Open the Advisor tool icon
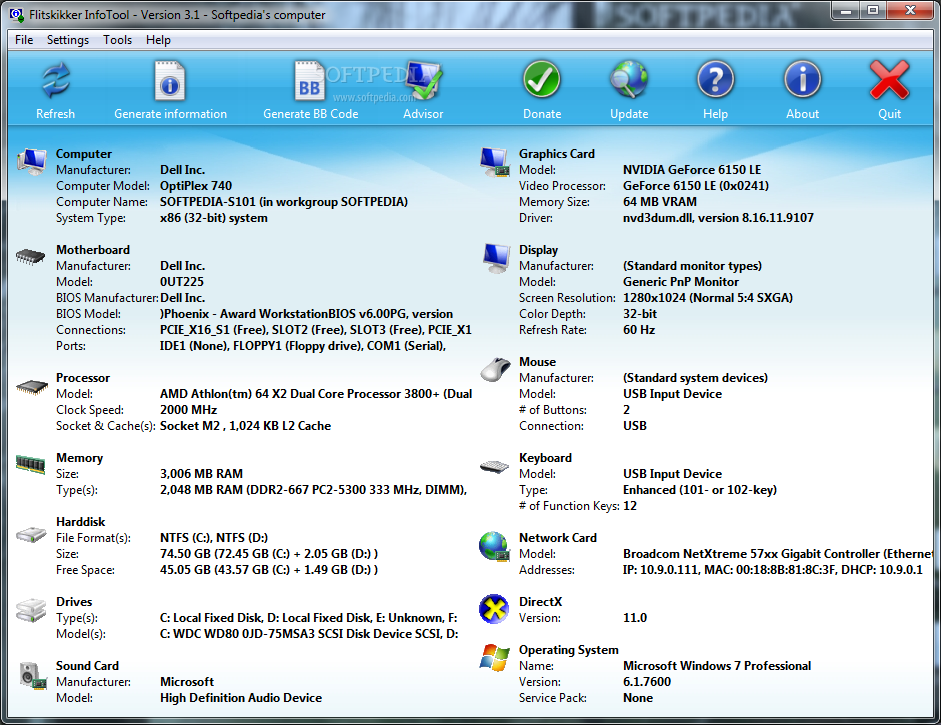This screenshot has height=725, width=941. click(x=423, y=80)
